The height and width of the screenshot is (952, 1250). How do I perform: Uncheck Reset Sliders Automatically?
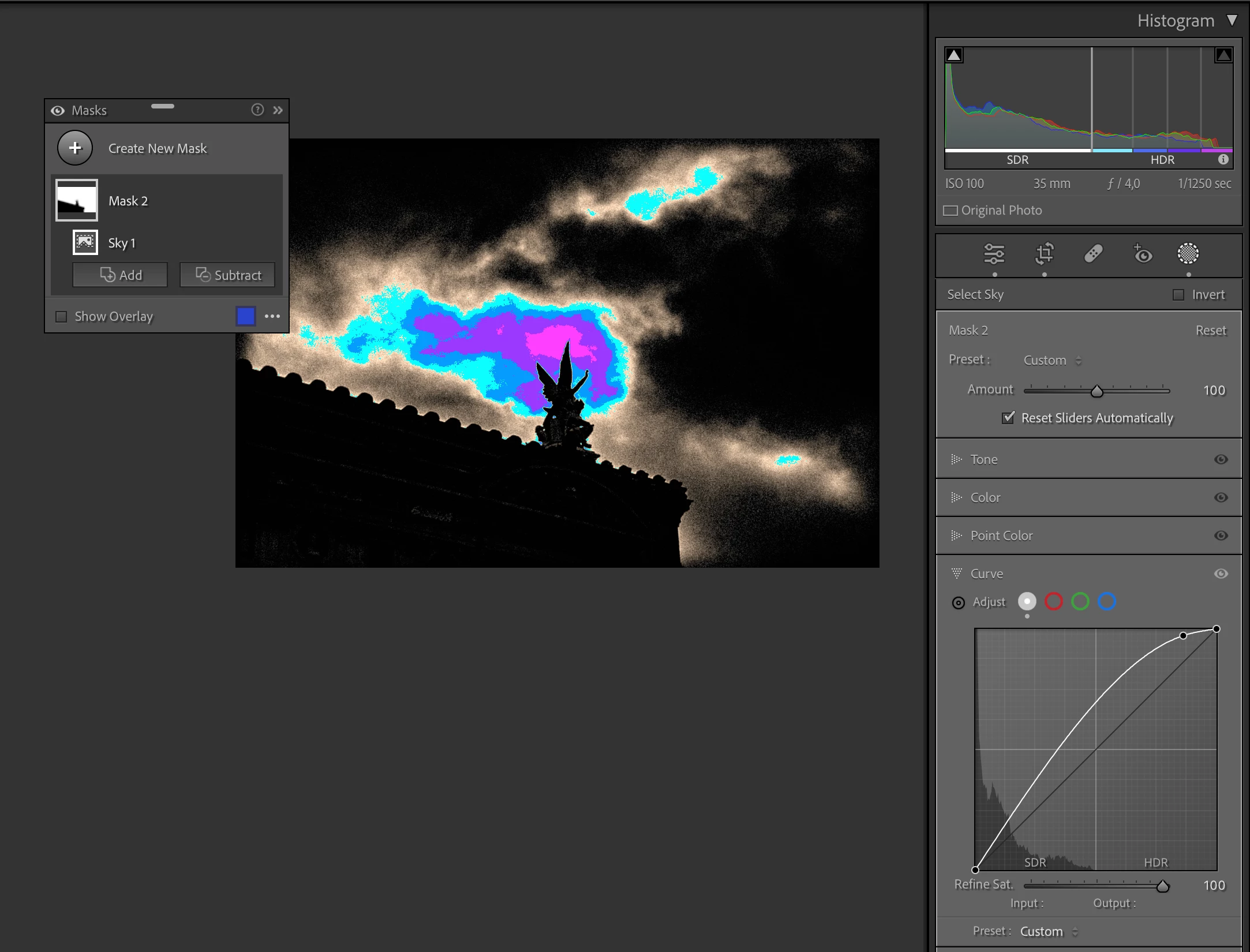click(x=1008, y=418)
